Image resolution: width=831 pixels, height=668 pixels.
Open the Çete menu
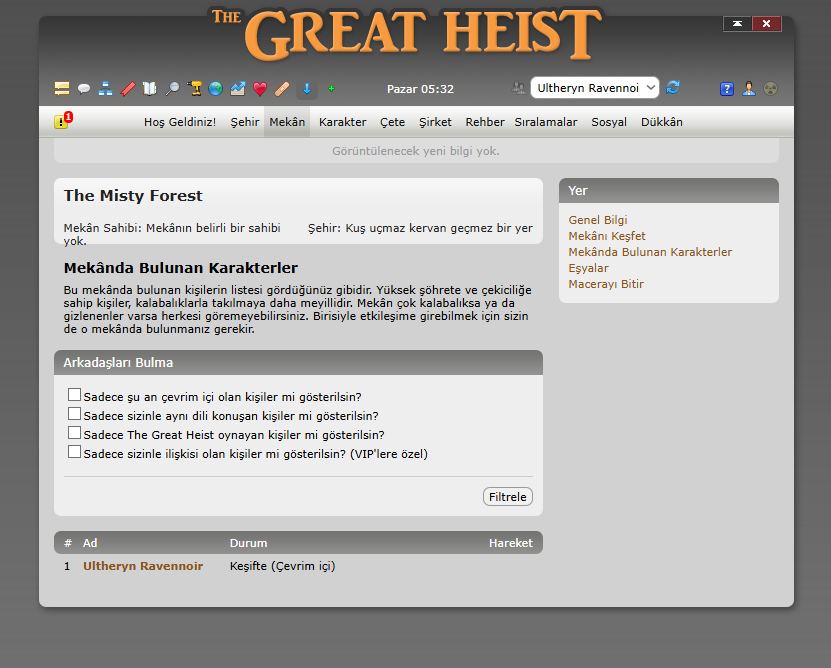coord(392,122)
